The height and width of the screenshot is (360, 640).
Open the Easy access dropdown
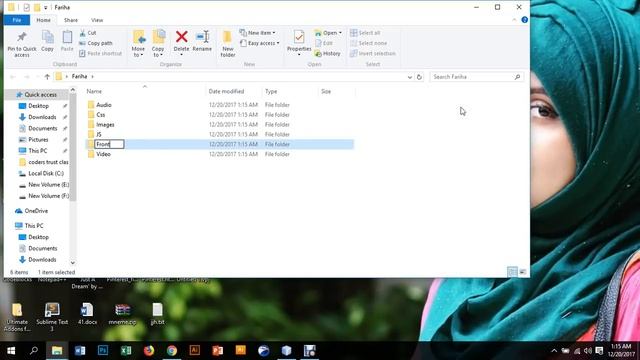click(x=260, y=43)
